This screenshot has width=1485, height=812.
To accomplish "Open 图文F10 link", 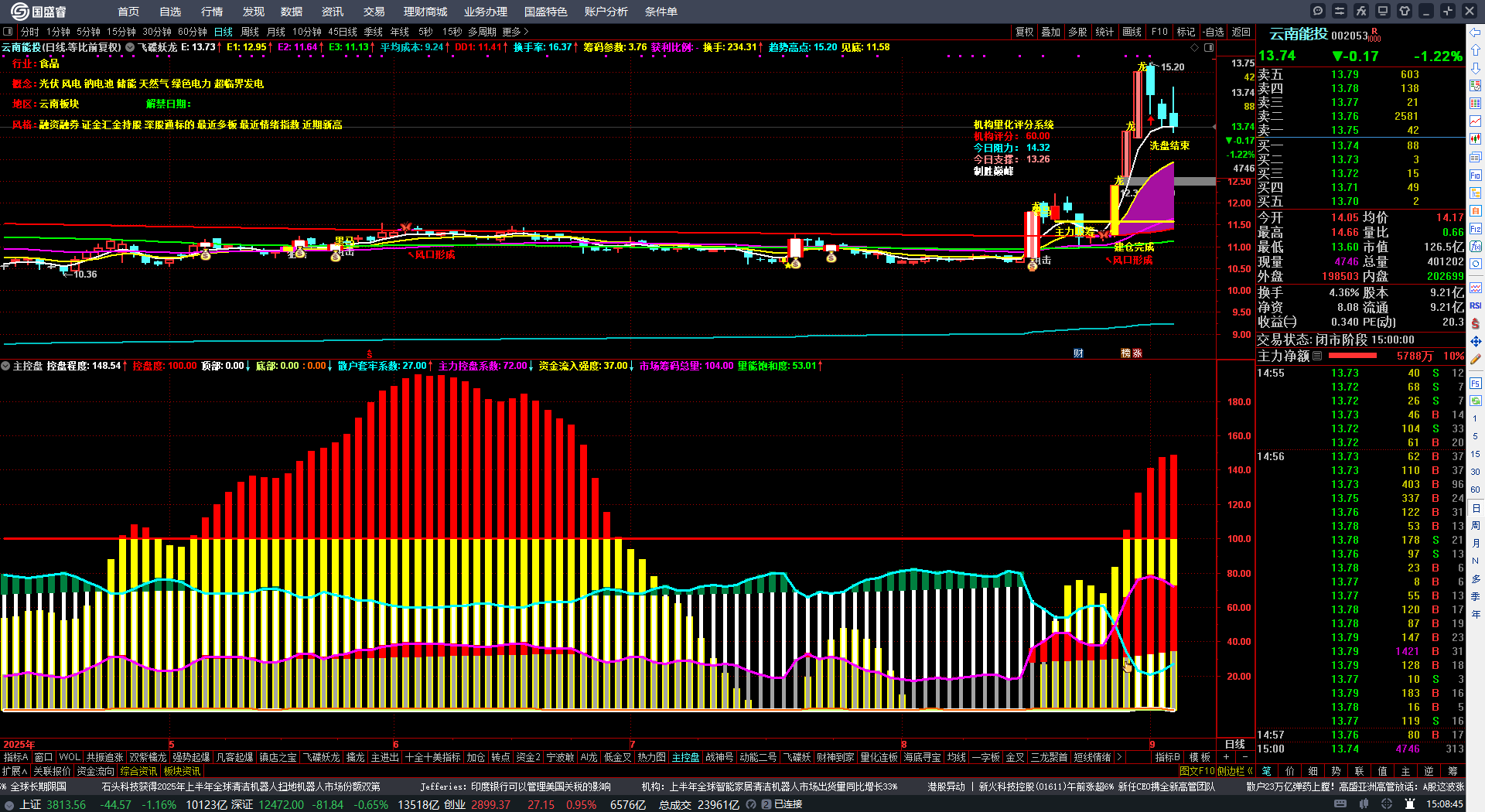I will pyautogui.click(x=1197, y=771).
